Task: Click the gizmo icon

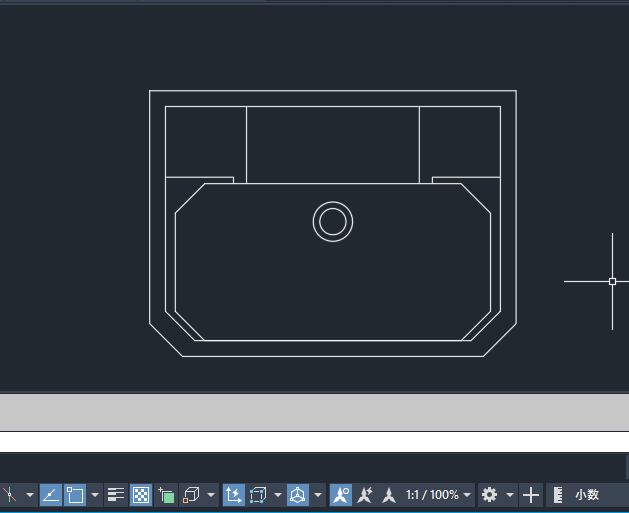Action: tap(298, 495)
